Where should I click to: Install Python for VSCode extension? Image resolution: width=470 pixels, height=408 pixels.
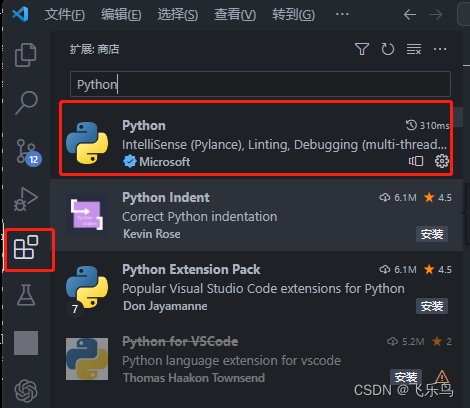(406, 377)
